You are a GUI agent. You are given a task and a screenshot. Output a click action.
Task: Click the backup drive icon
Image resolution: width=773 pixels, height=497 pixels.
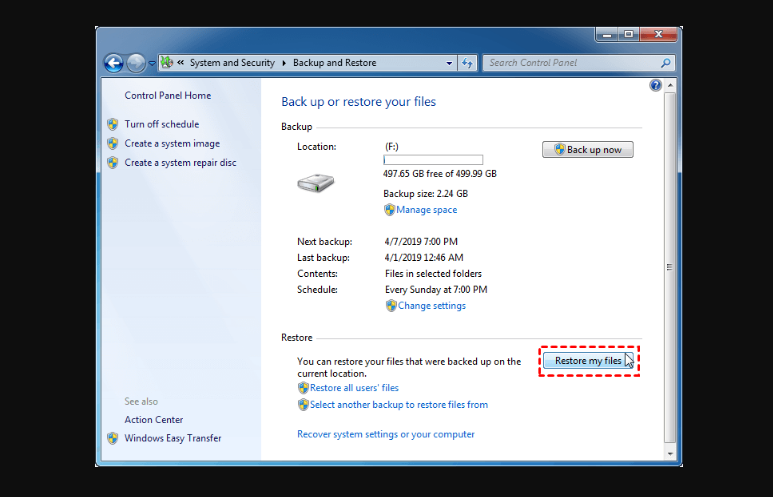tap(316, 183)
